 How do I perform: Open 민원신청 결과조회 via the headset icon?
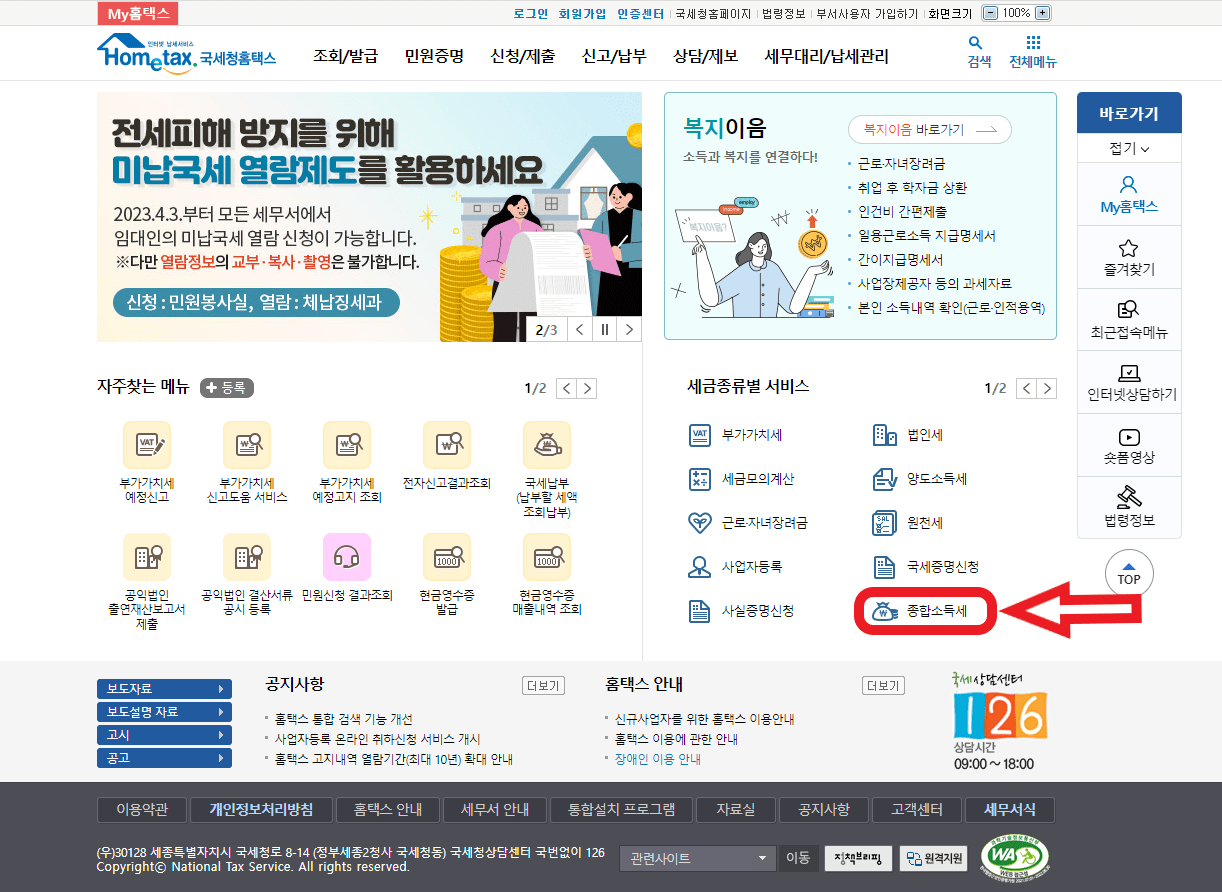point(347,557)
